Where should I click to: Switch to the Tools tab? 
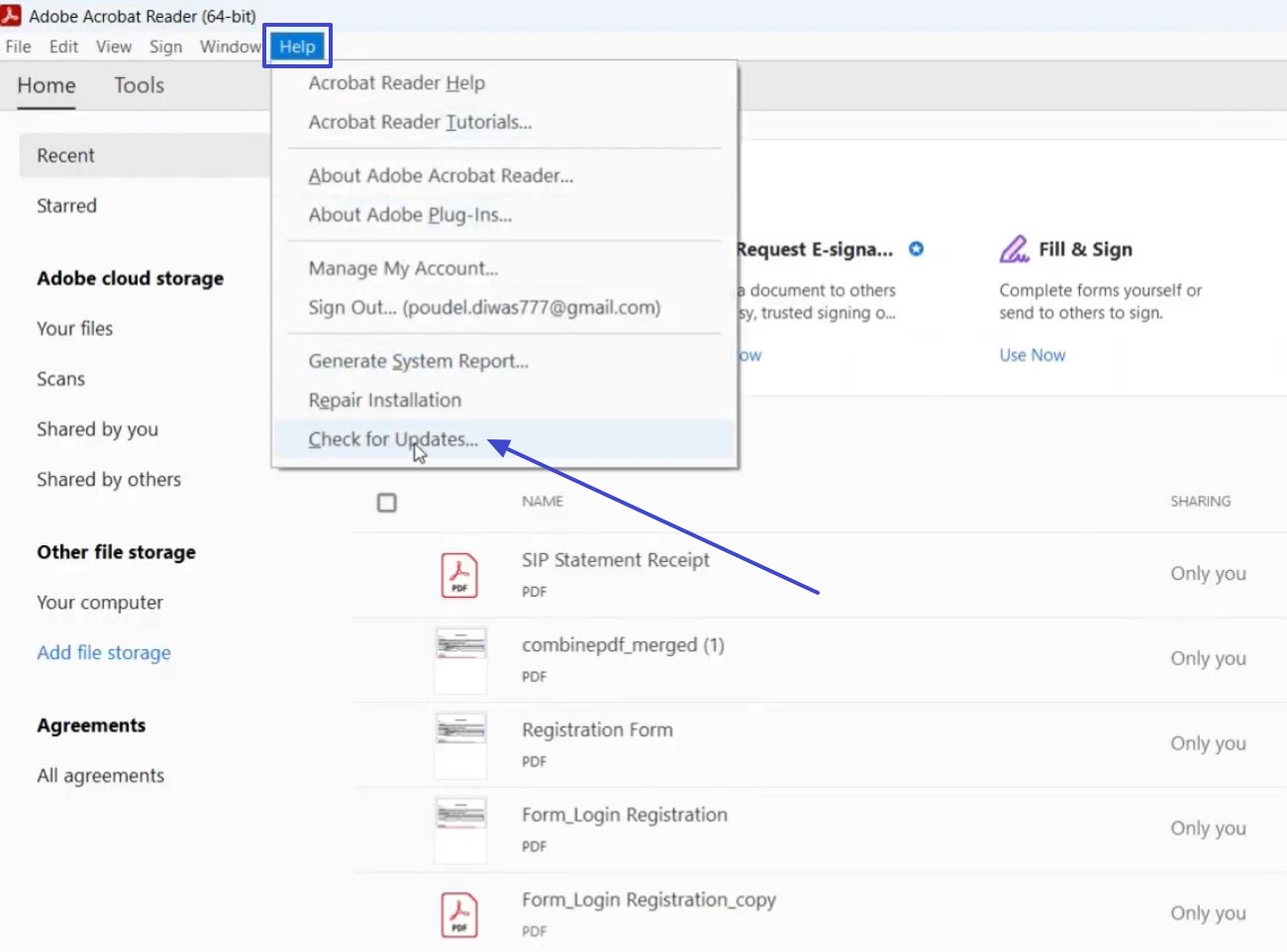[x=139, y=85]
